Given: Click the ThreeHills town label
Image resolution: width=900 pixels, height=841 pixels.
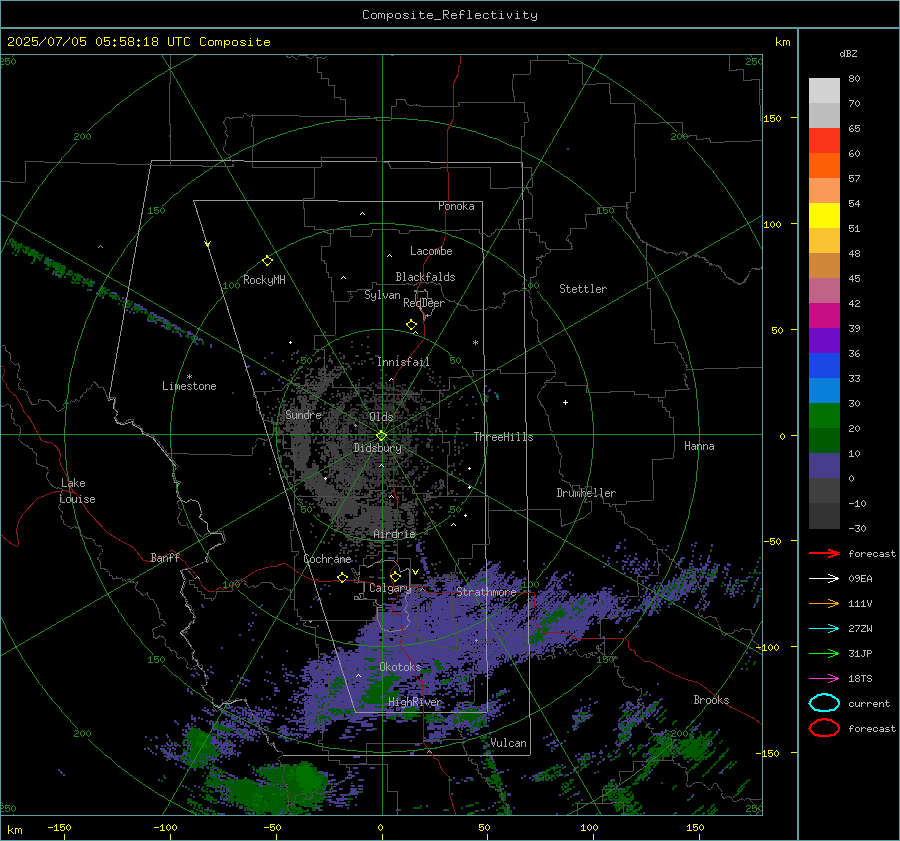Looking at the screenshot, I should point(503,437).
